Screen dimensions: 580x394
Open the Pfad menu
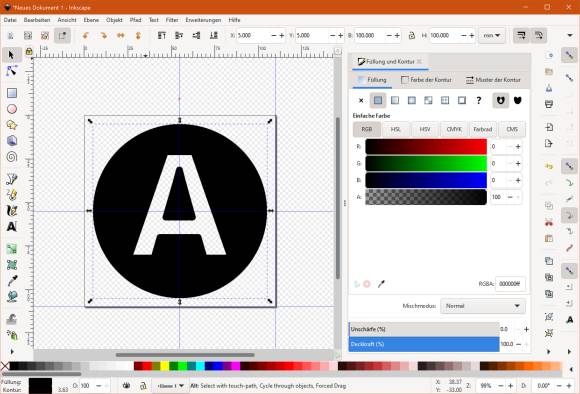coord(135,20)
